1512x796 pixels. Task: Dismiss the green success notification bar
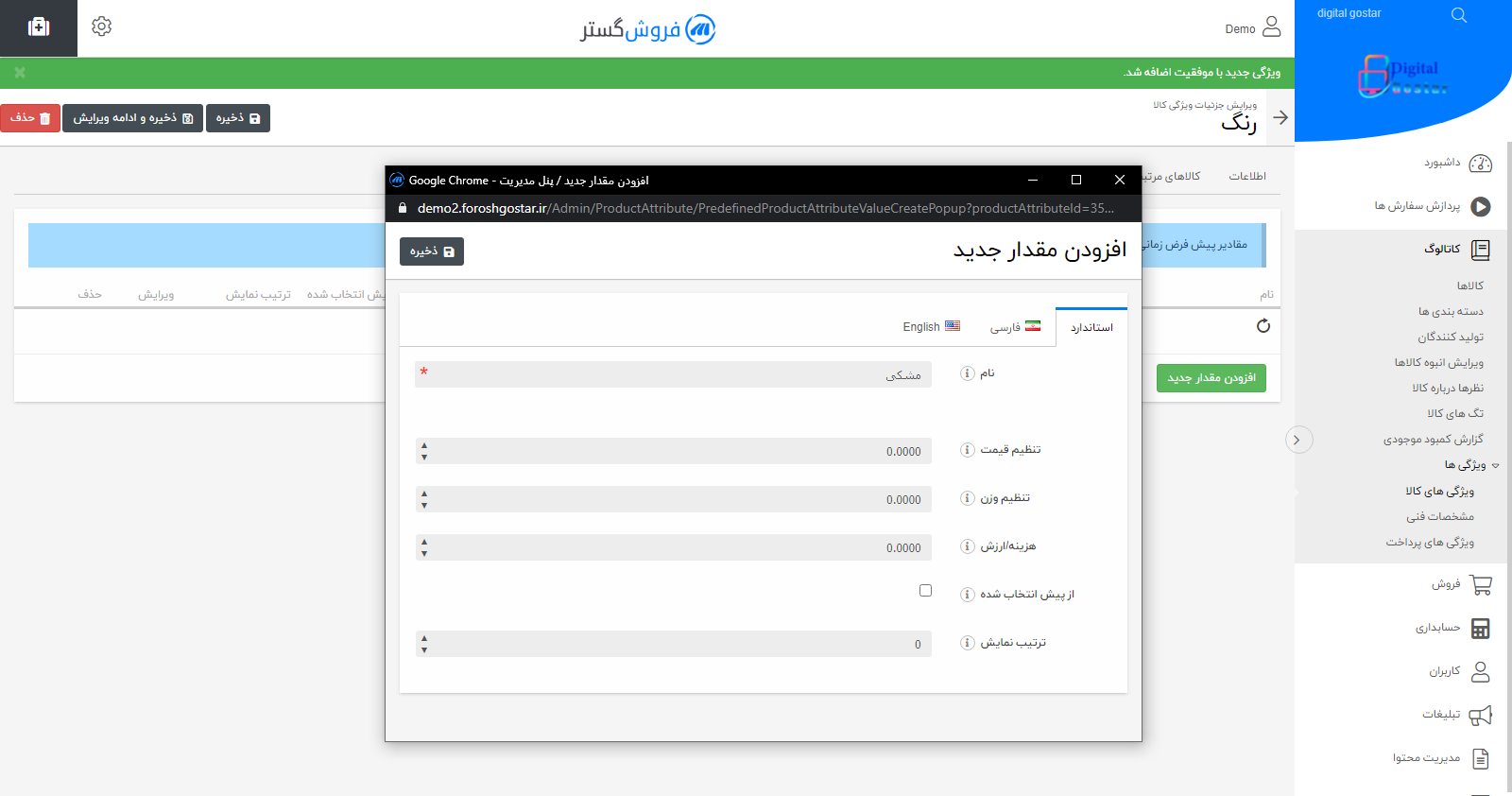(x=20, y=73)
